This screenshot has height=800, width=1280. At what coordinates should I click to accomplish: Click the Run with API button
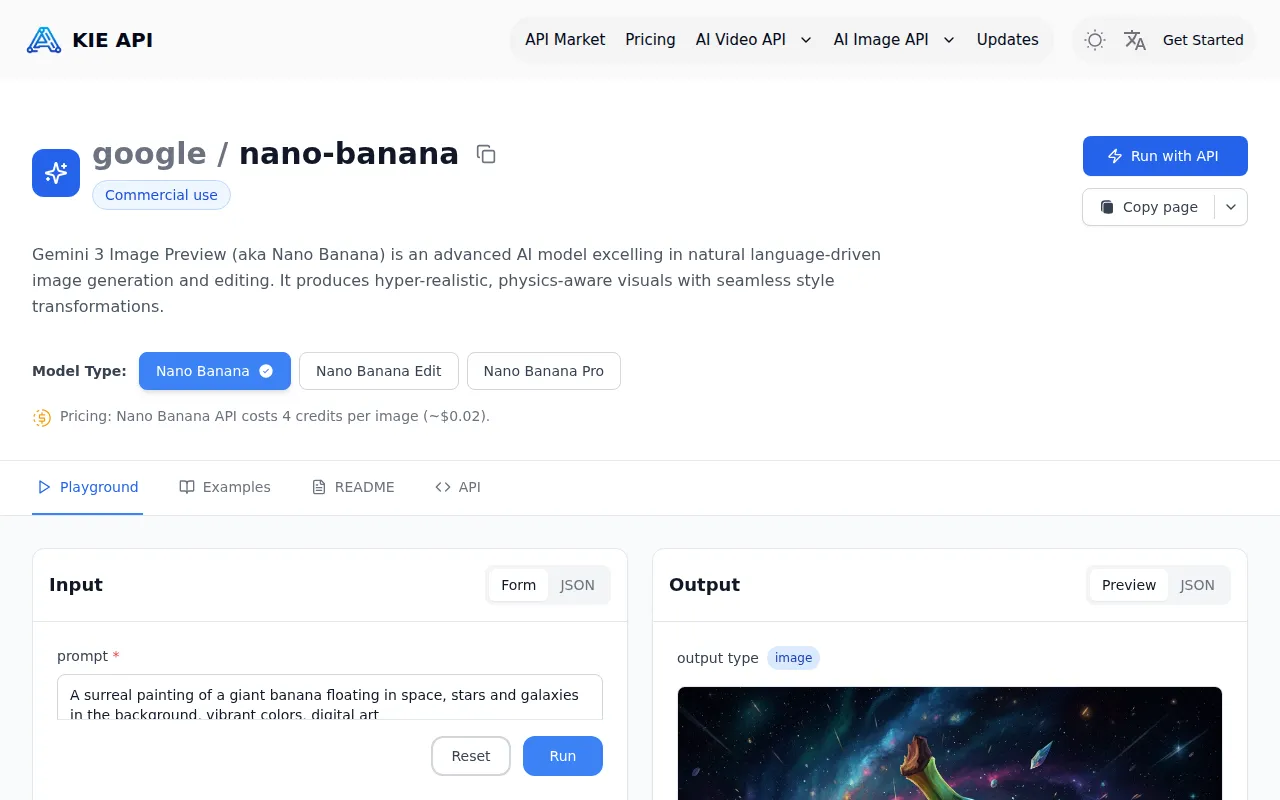(1165, 156)
